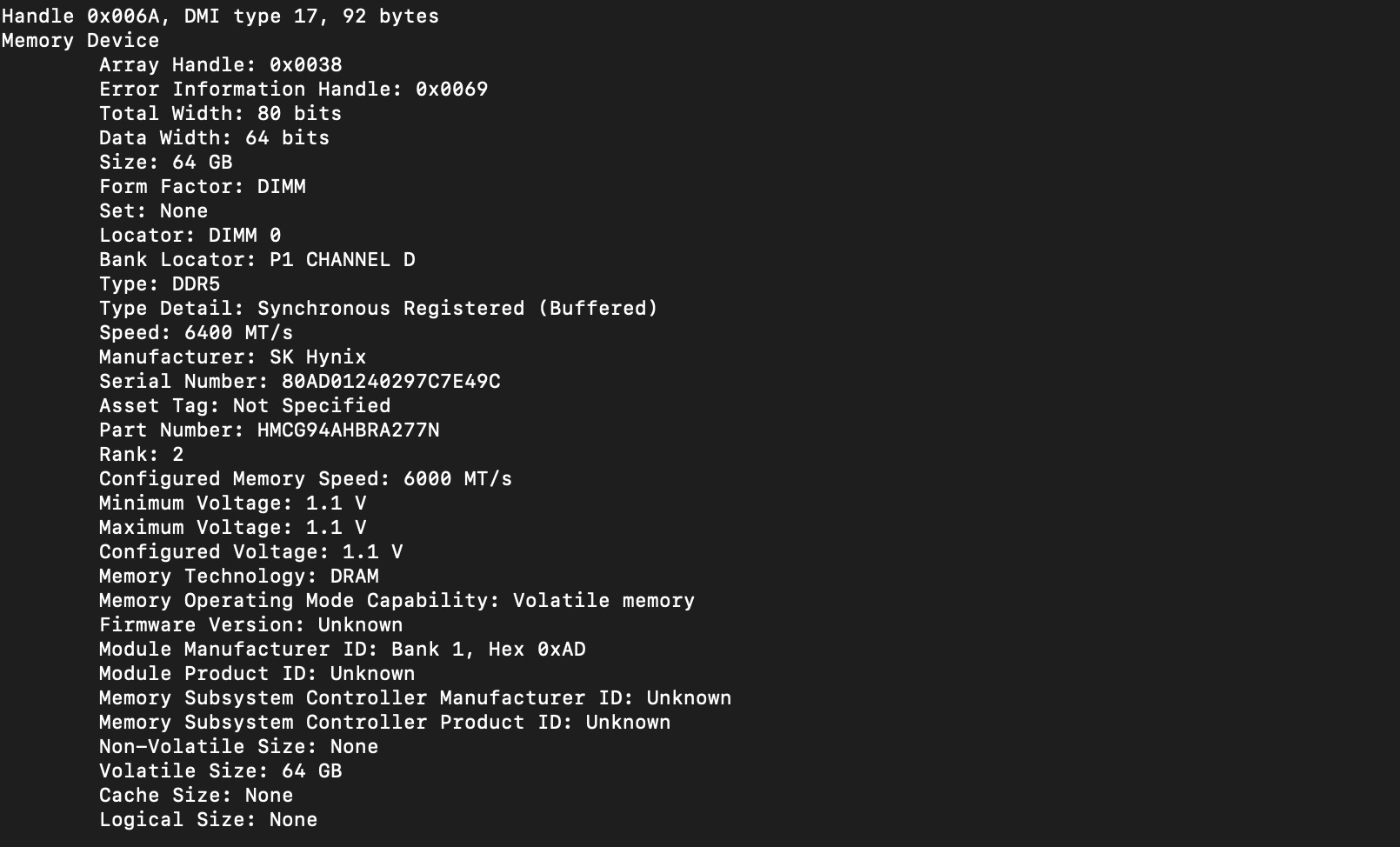Click the Error Information Handle value 0x0069
Image resolution: width=1400 pixels, height=847 pixels.
click(451, 90)
